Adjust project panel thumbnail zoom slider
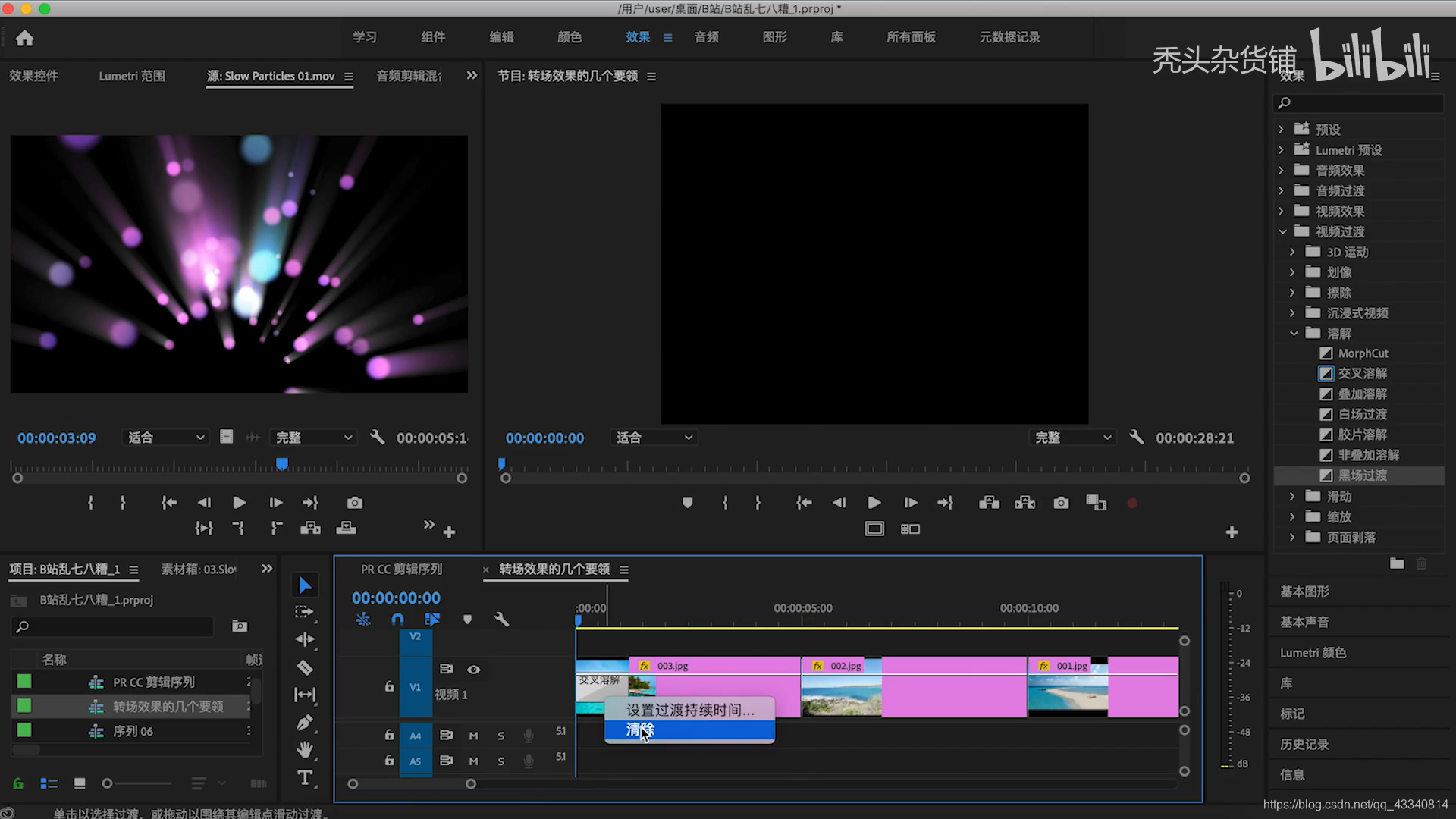Image resolution: width=1456 pixels, height=819 pixels. [x=108, y=783]
